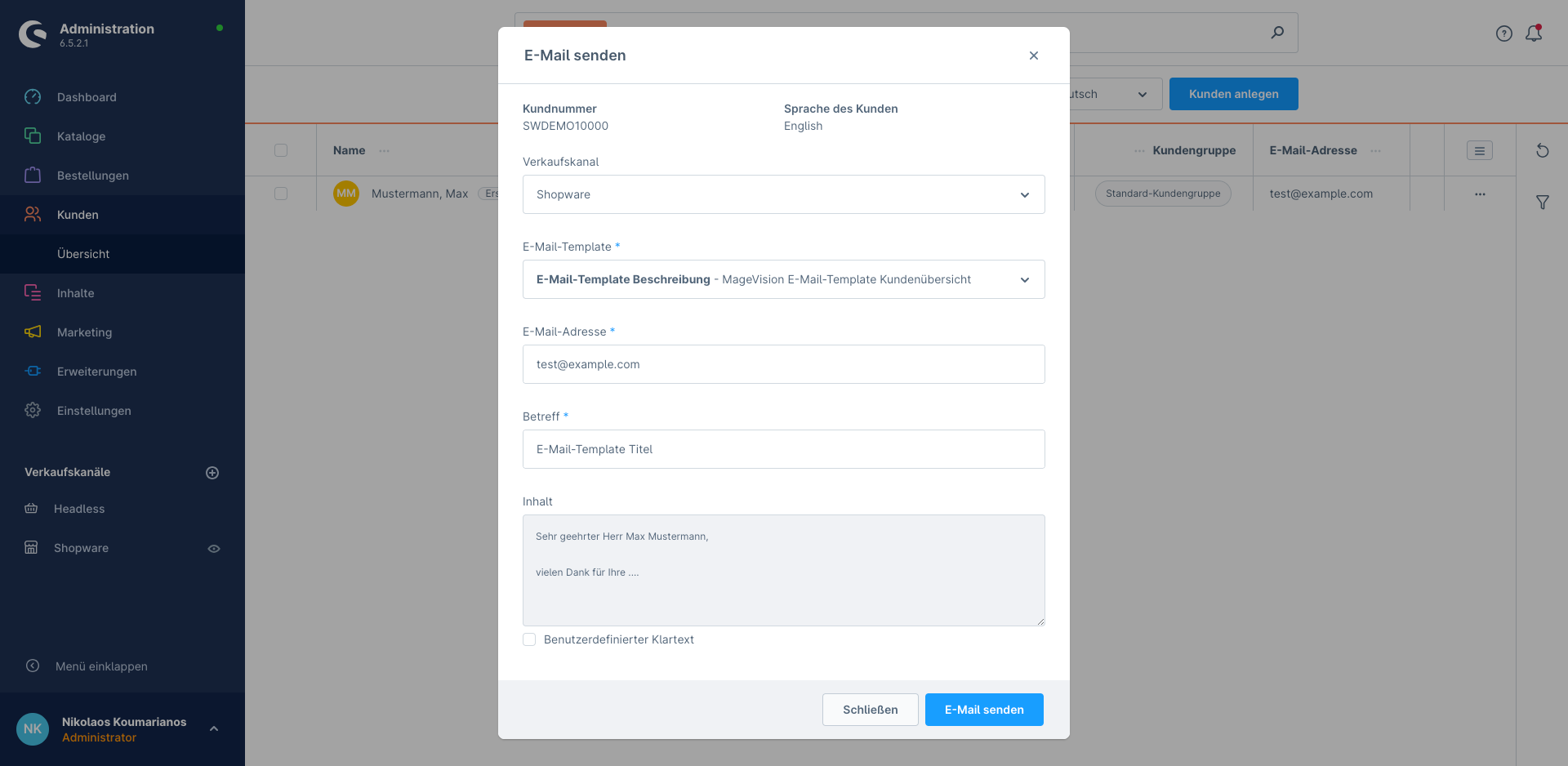Close the E-Mail senden dialog

click(x=1034, y=56)
